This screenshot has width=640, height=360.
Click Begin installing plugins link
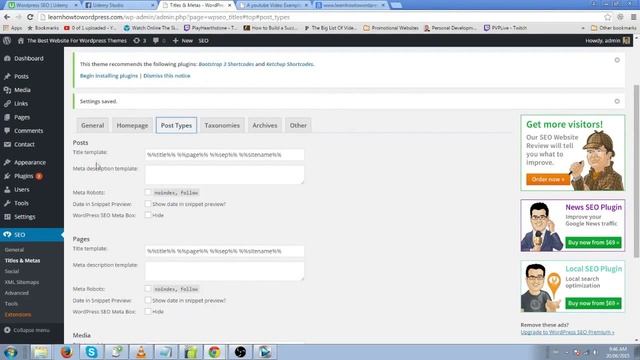coord(109,76)
